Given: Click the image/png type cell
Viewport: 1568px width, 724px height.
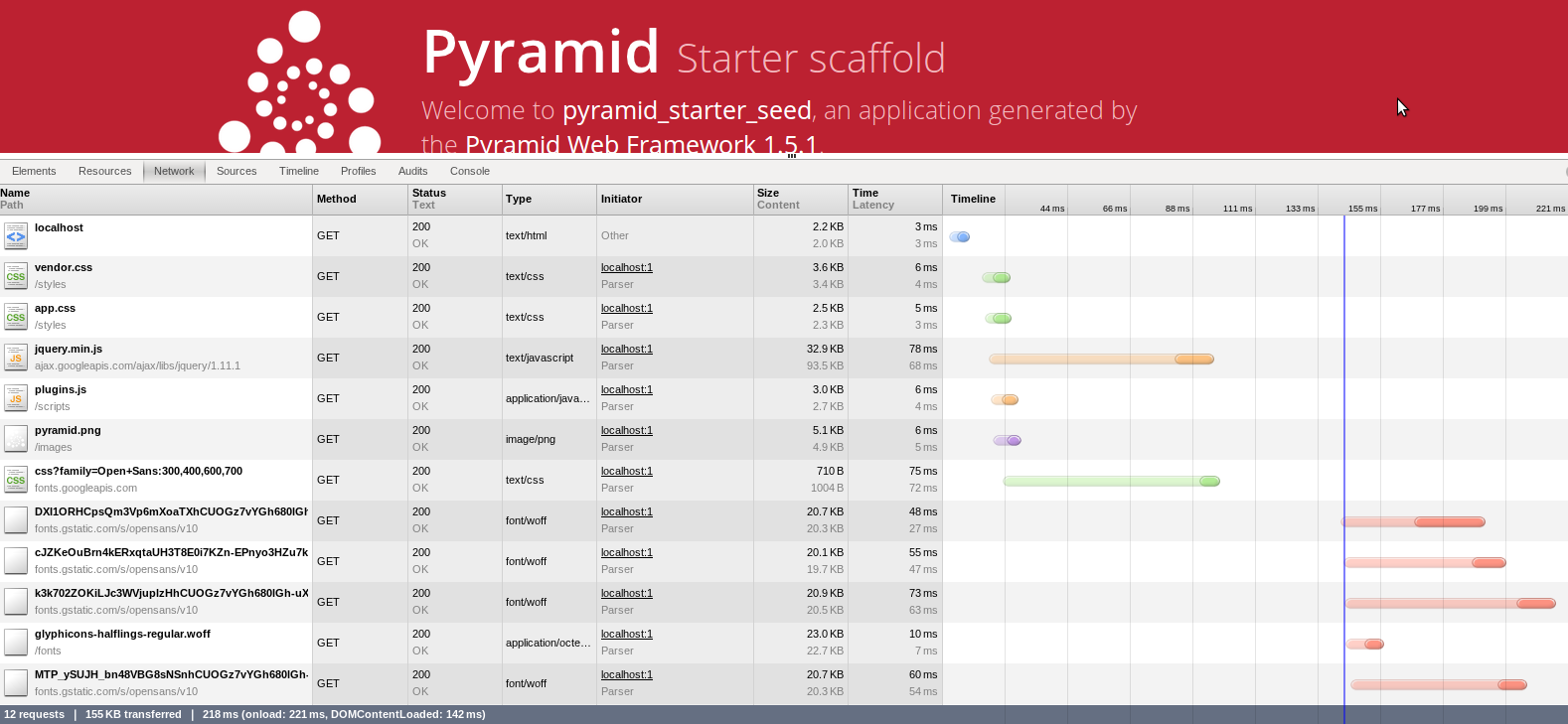Looking at the screenshot, I should (531, 439).
